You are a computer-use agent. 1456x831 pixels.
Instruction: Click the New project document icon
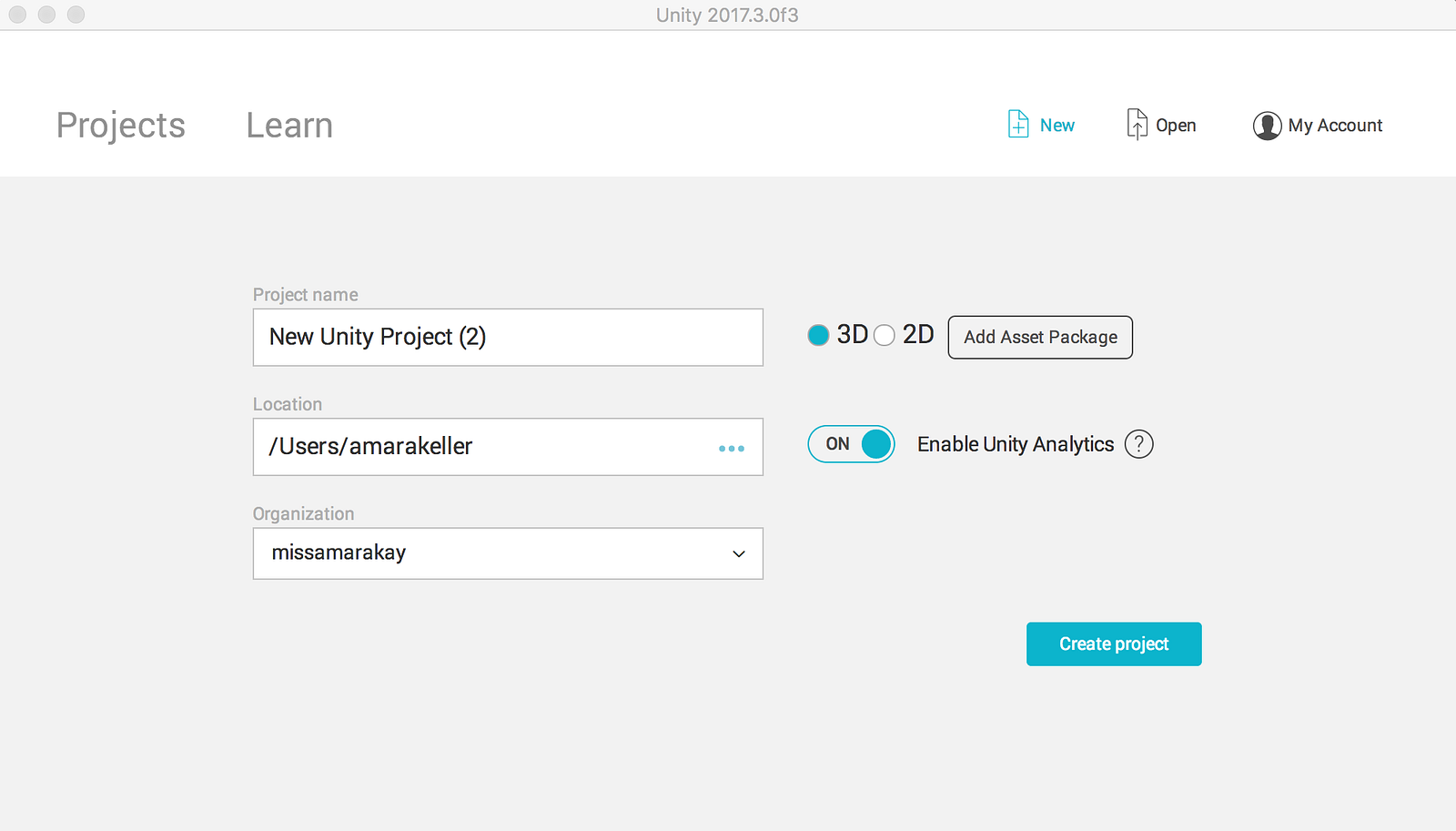[1018, 125]
